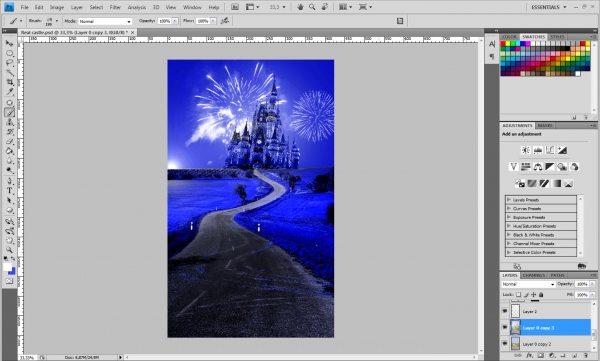Open the ESSENTIALS workspace dropdown

pos(548,7)
